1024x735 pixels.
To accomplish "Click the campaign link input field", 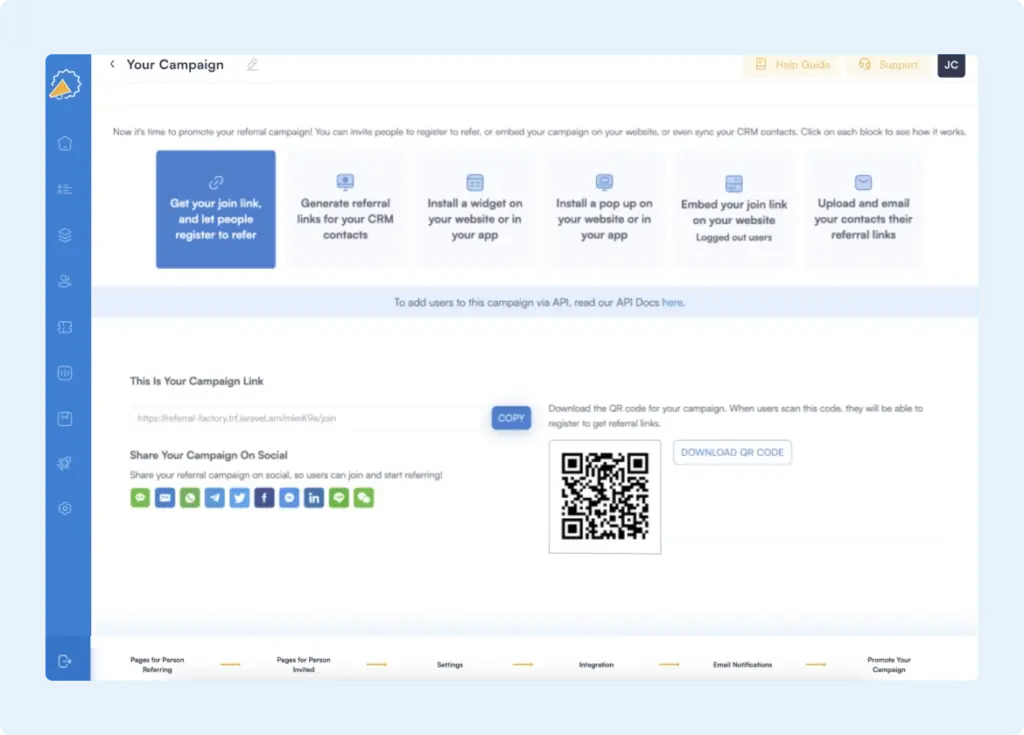I will tap(308, 418).
